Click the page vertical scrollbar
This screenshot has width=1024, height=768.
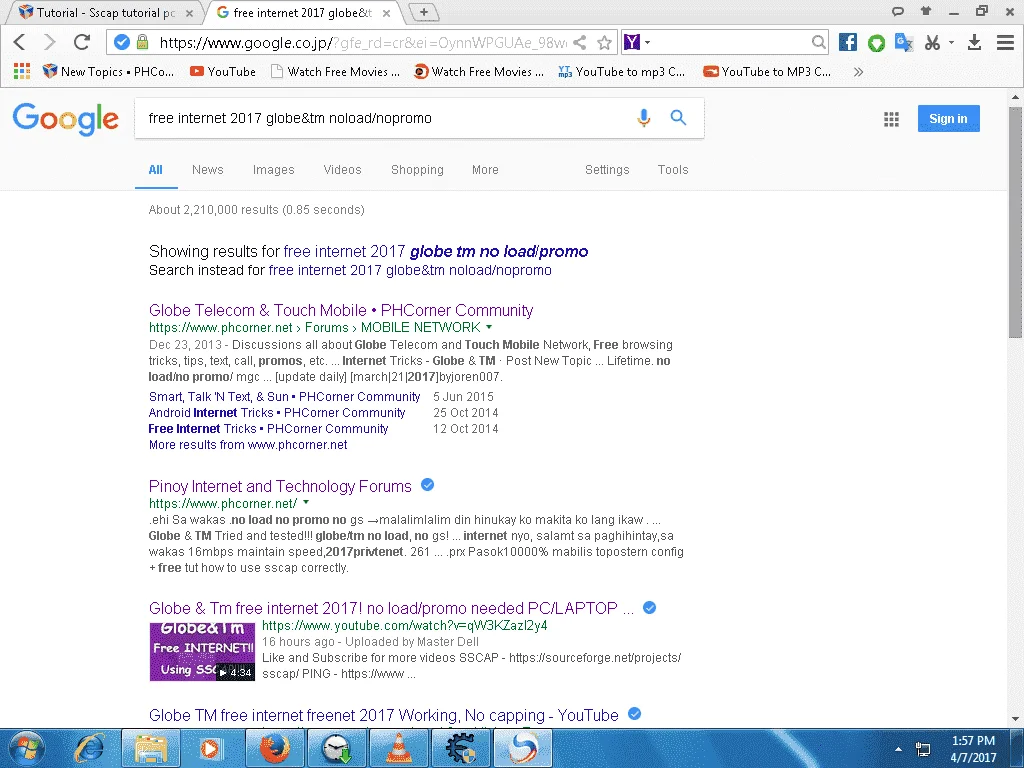[1014, 222]
